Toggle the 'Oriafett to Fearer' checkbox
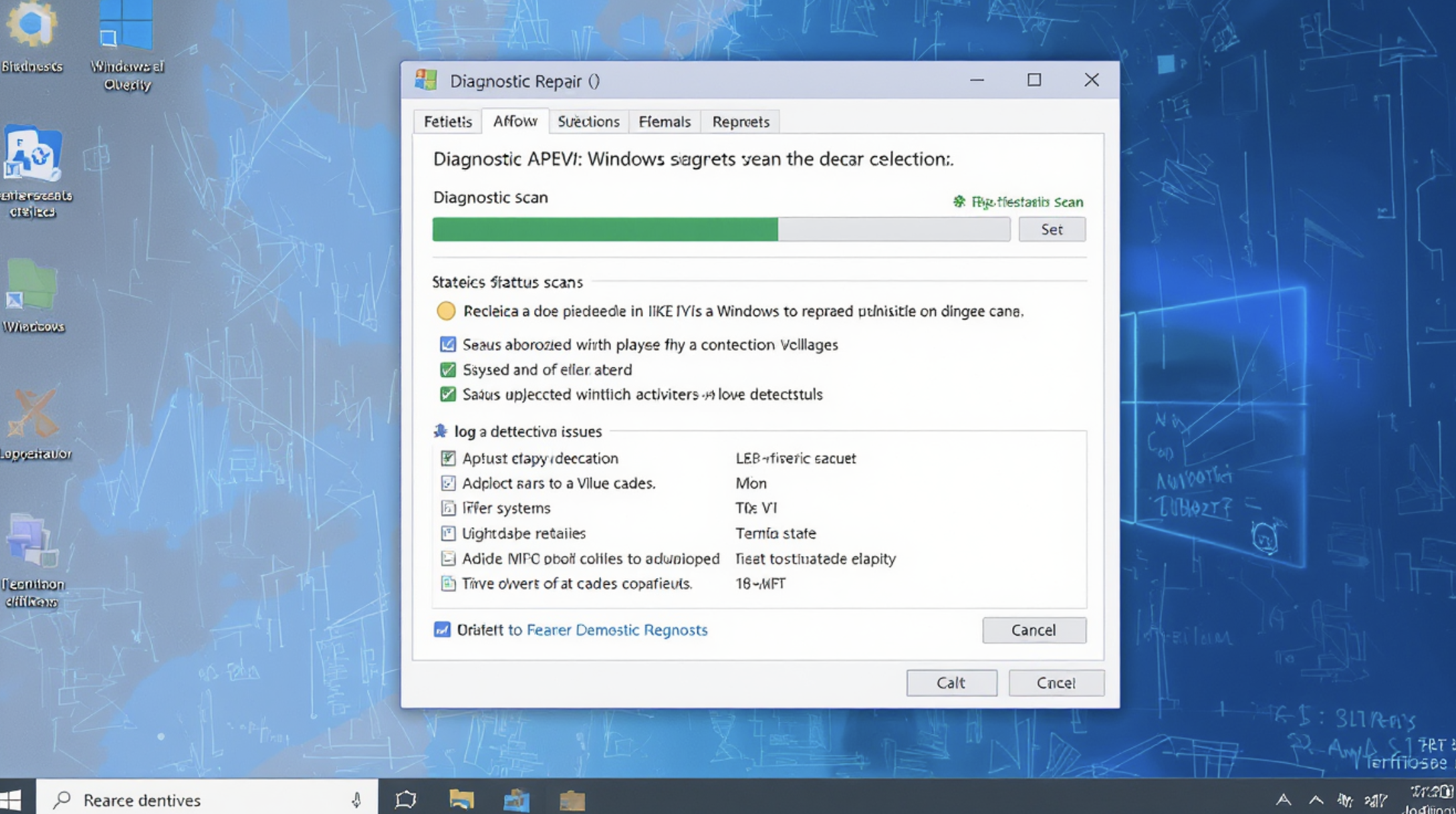The height and width of the screenshot is (814, 1456). tap(442, 630)
